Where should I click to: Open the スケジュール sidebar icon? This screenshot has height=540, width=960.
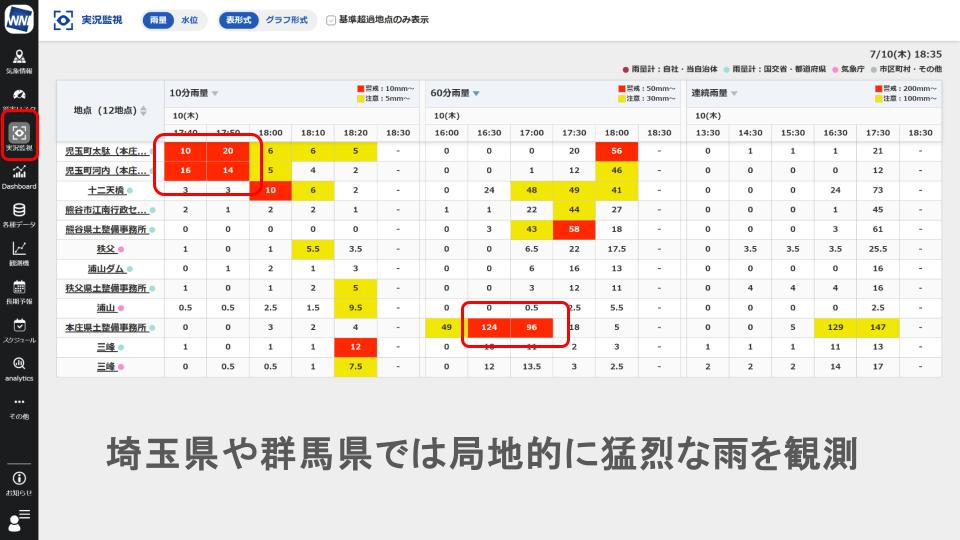19,329
